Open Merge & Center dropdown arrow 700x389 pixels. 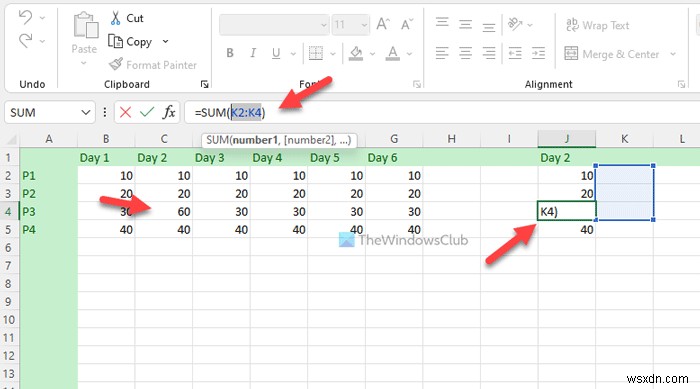(x=673, y=54)
